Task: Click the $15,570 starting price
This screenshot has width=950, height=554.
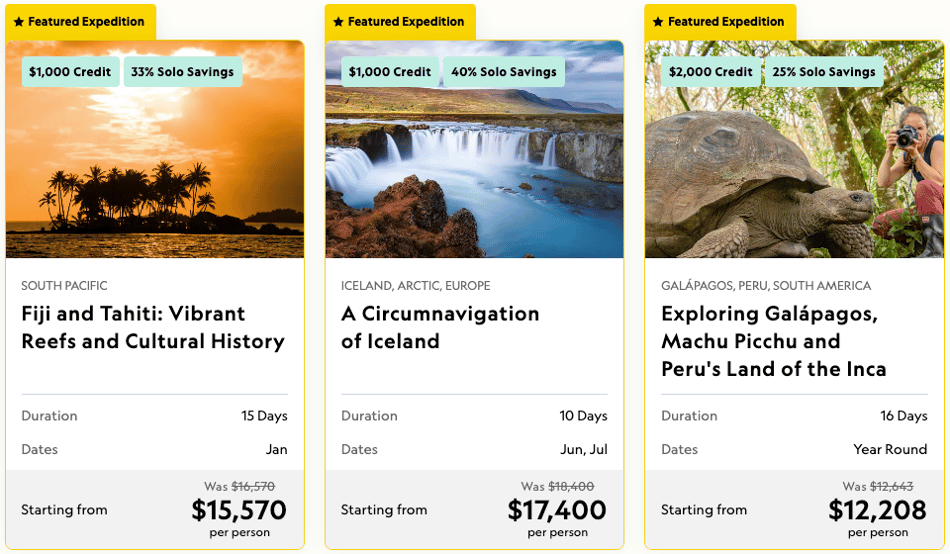Action: (x=239, y=510)
